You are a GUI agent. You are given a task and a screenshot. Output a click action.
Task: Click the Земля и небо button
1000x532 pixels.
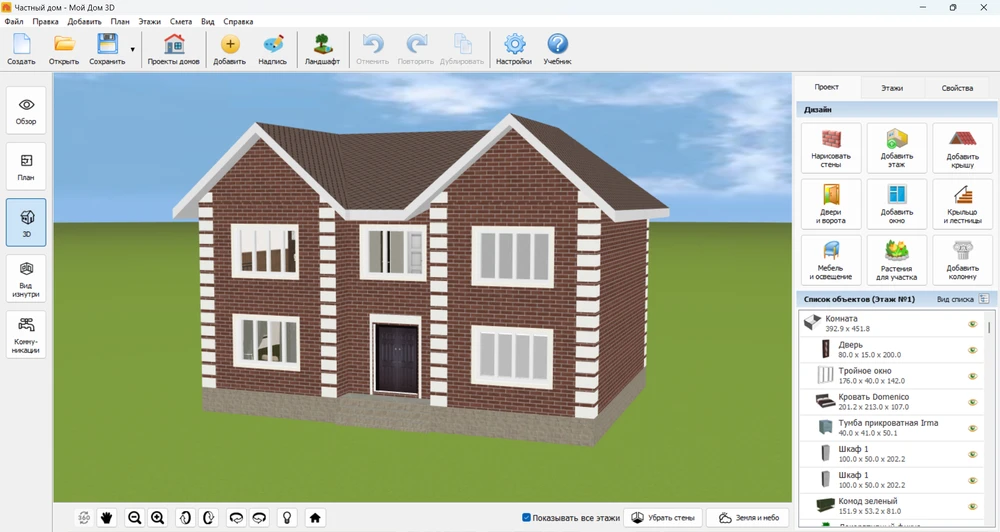[x=748, y=517]
